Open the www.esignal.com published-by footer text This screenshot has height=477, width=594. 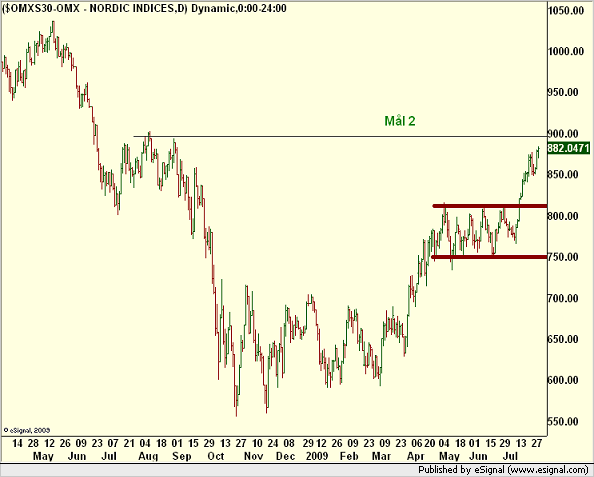[504, 470]
